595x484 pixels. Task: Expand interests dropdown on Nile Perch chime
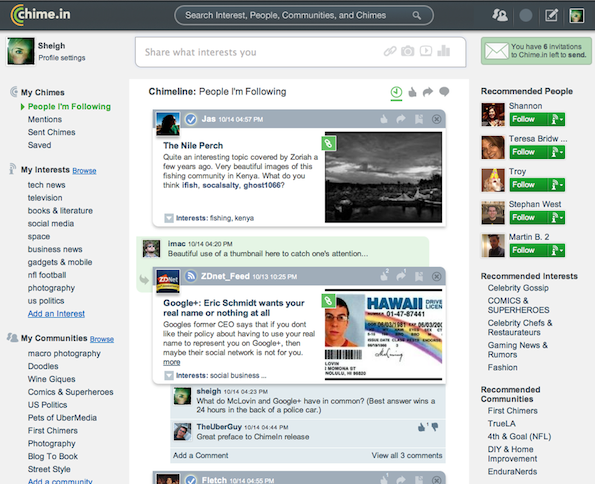point(169,218)
